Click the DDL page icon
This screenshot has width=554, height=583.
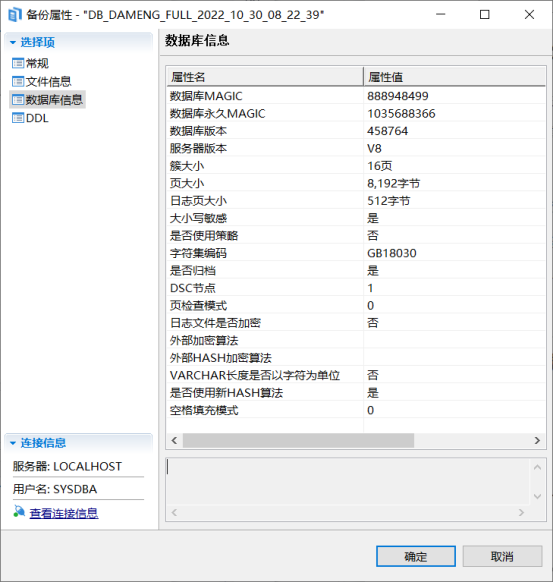(18, 118)
